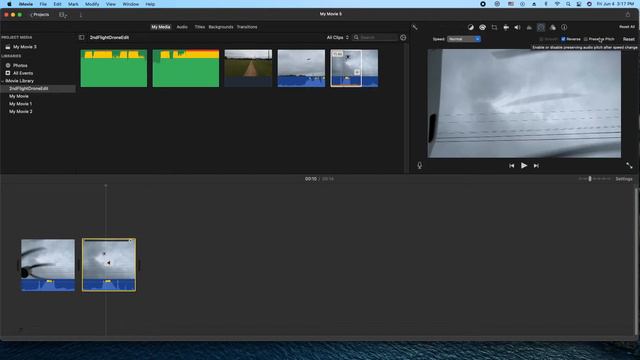Open the Mark menu
Image resolution: width=640 pixels, height=360 pixels.
[x=73, y=4]
